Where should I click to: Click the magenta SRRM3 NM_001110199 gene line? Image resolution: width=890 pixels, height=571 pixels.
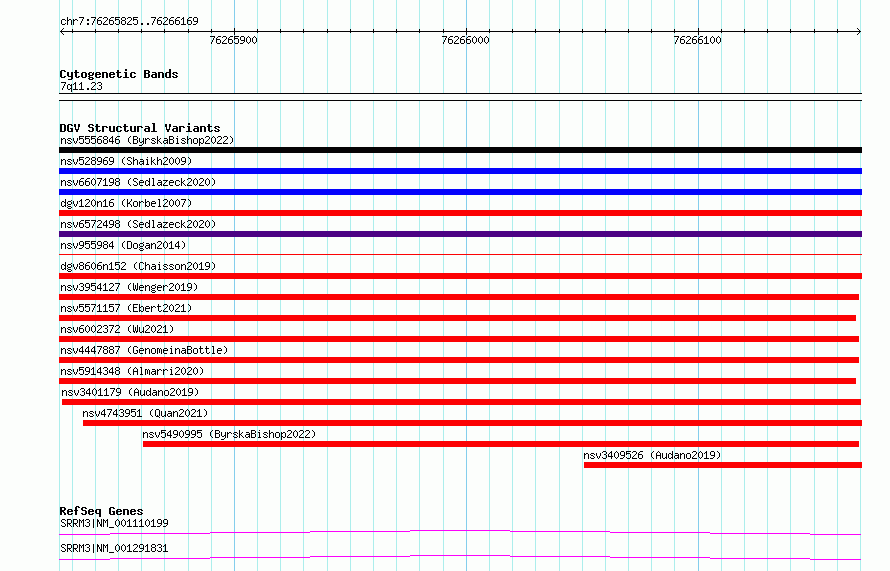460,532
